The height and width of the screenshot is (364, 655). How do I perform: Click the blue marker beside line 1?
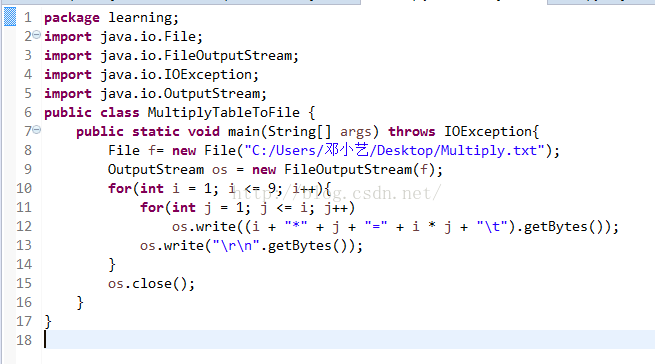[10, 17]
